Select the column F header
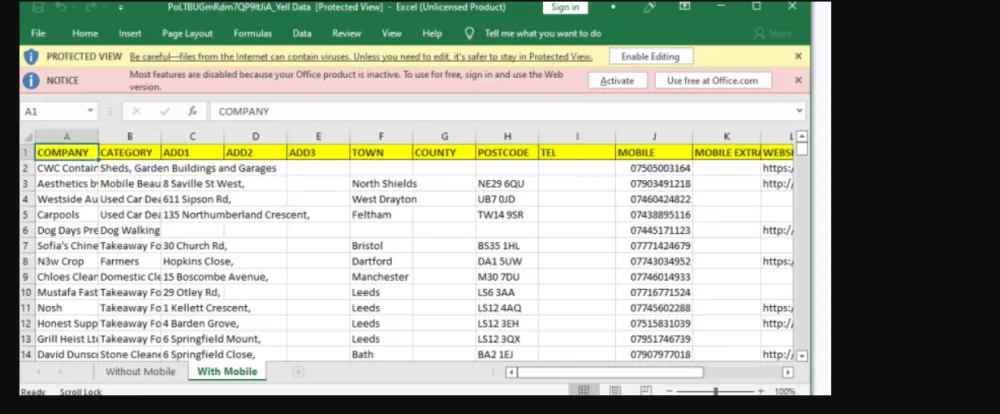The width and height of the screenshot is (1000, 414). pyautogui.click(x=381, y=137)
